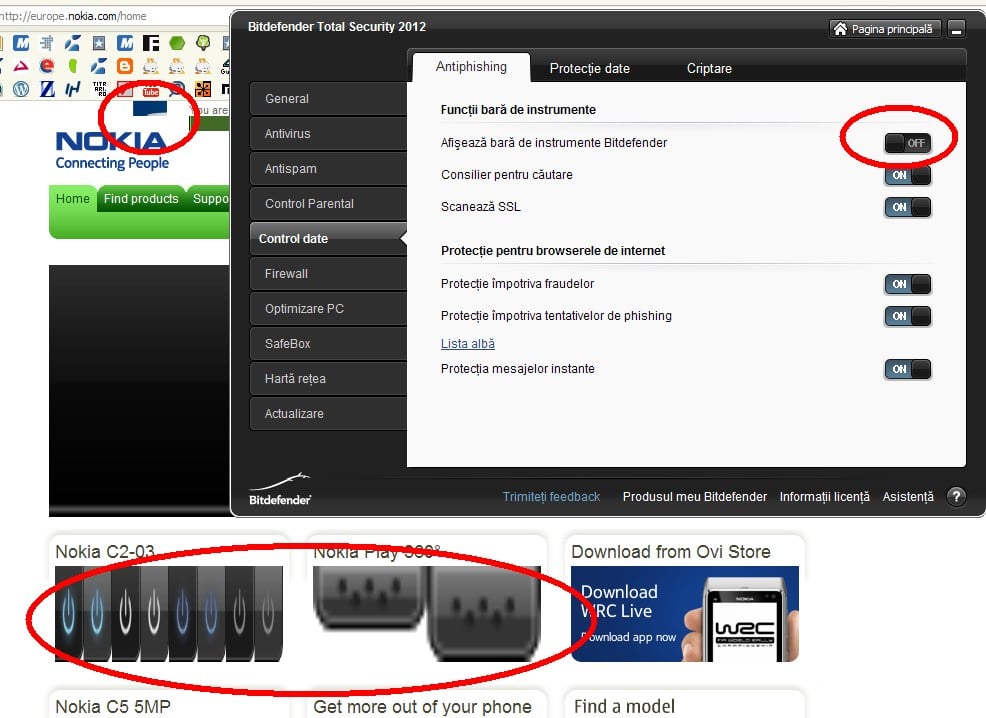This screenshot has height=718, width=986.
Task: Toggle 'Consilier pentru căutare' switch off
Action: click(907, 175)
